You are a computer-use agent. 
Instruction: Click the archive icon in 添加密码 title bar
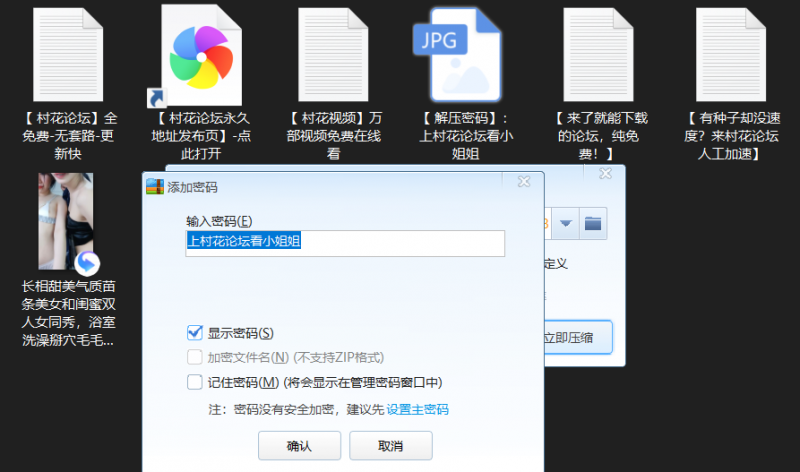[x=154, y=187]
